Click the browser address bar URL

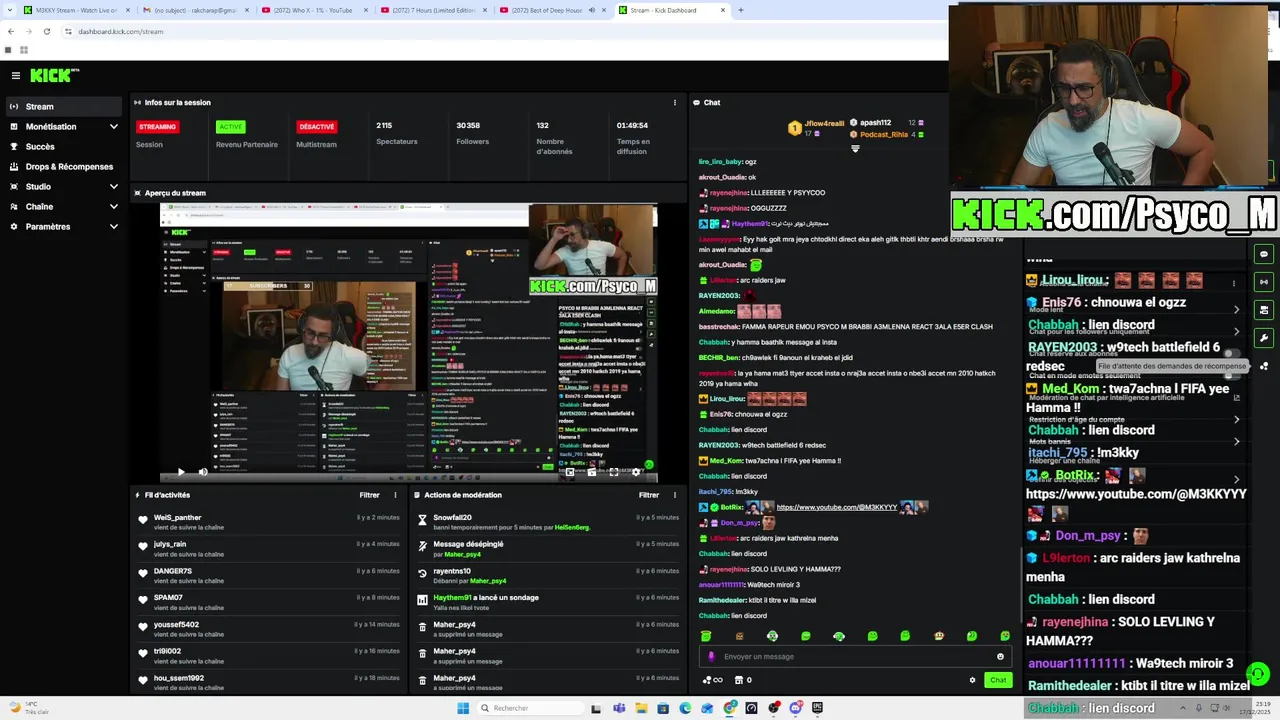121,31
